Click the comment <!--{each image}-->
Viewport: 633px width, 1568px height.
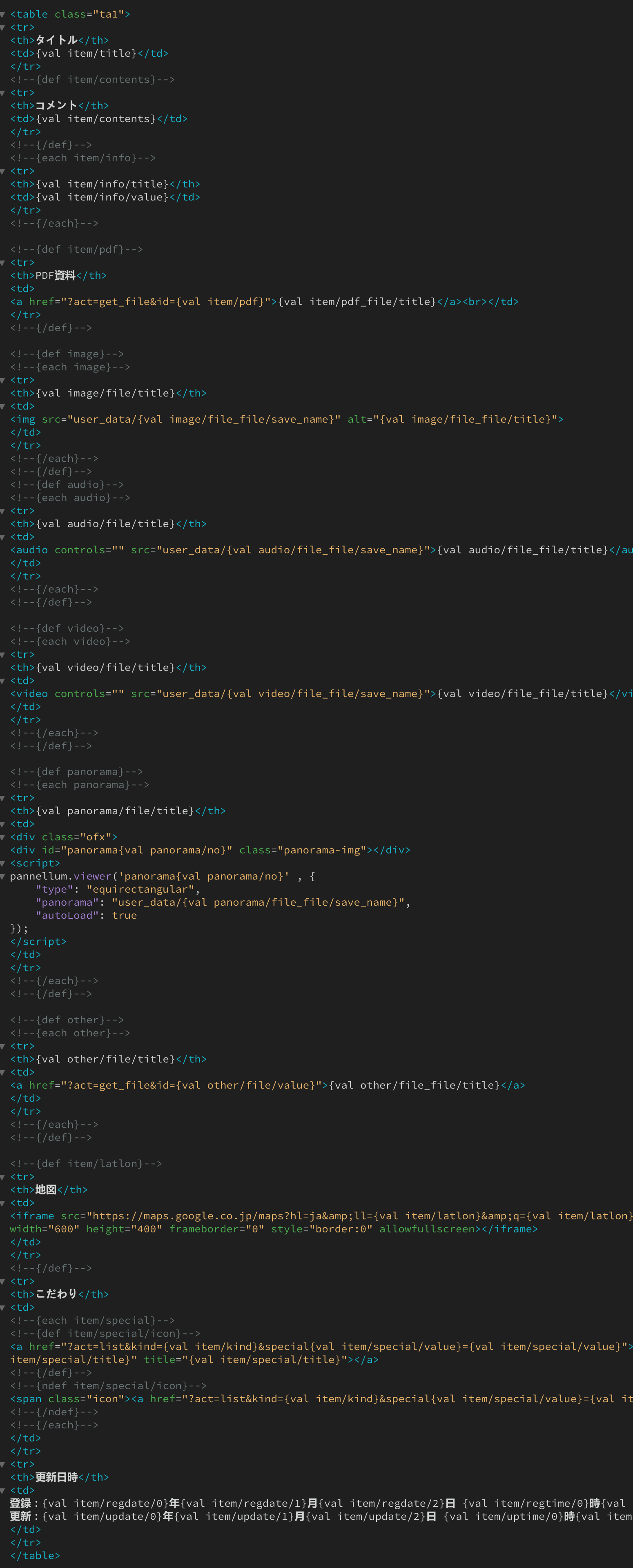click(70, 367)
